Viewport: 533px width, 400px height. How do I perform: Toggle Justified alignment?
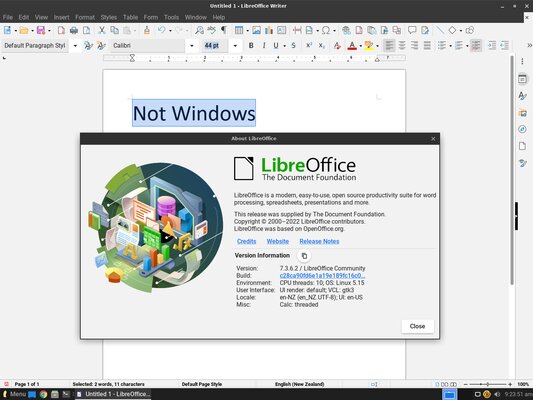click(427, 46)
